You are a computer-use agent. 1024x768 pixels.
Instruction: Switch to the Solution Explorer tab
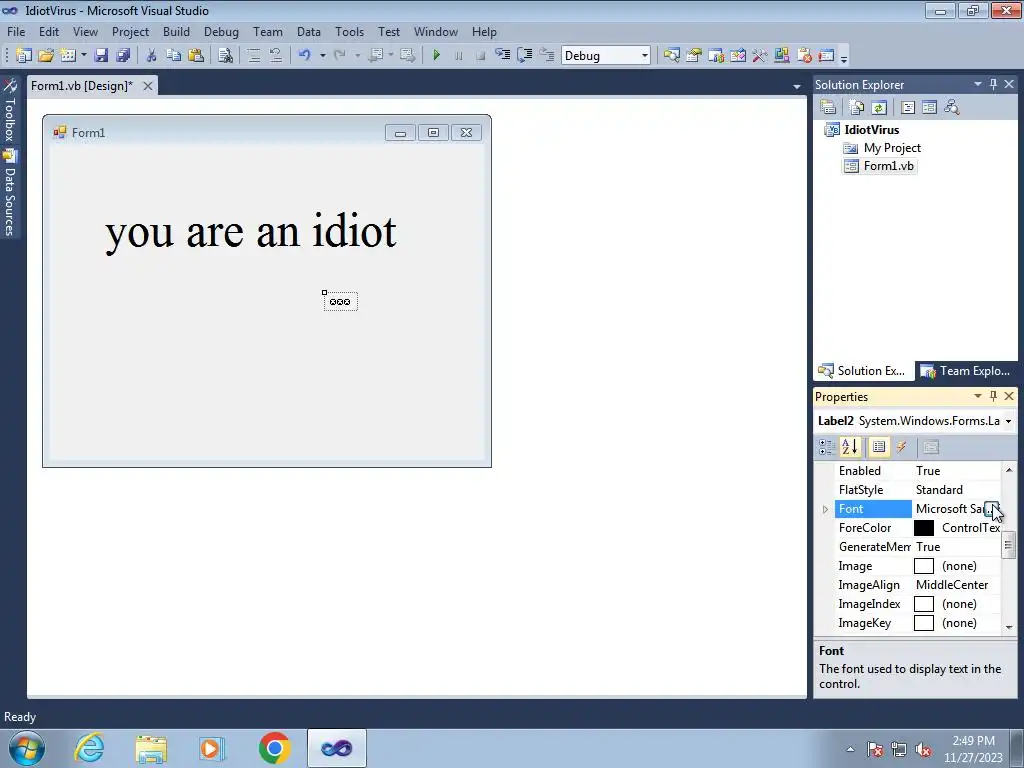(x=862, y=371)
